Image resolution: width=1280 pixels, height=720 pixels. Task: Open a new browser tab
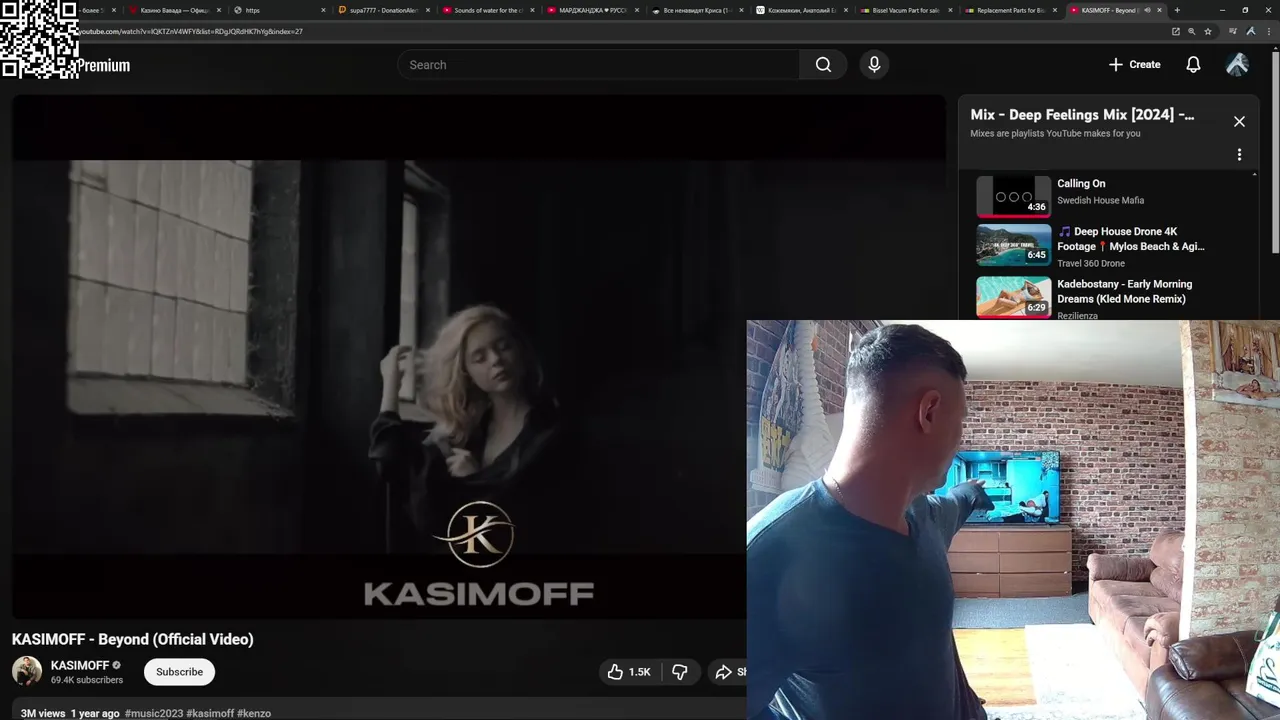(1177, 10)
